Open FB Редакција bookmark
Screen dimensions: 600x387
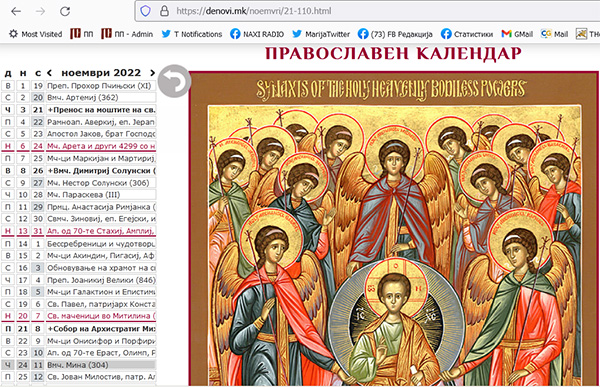pyautogui.click(x=395, y=34)
